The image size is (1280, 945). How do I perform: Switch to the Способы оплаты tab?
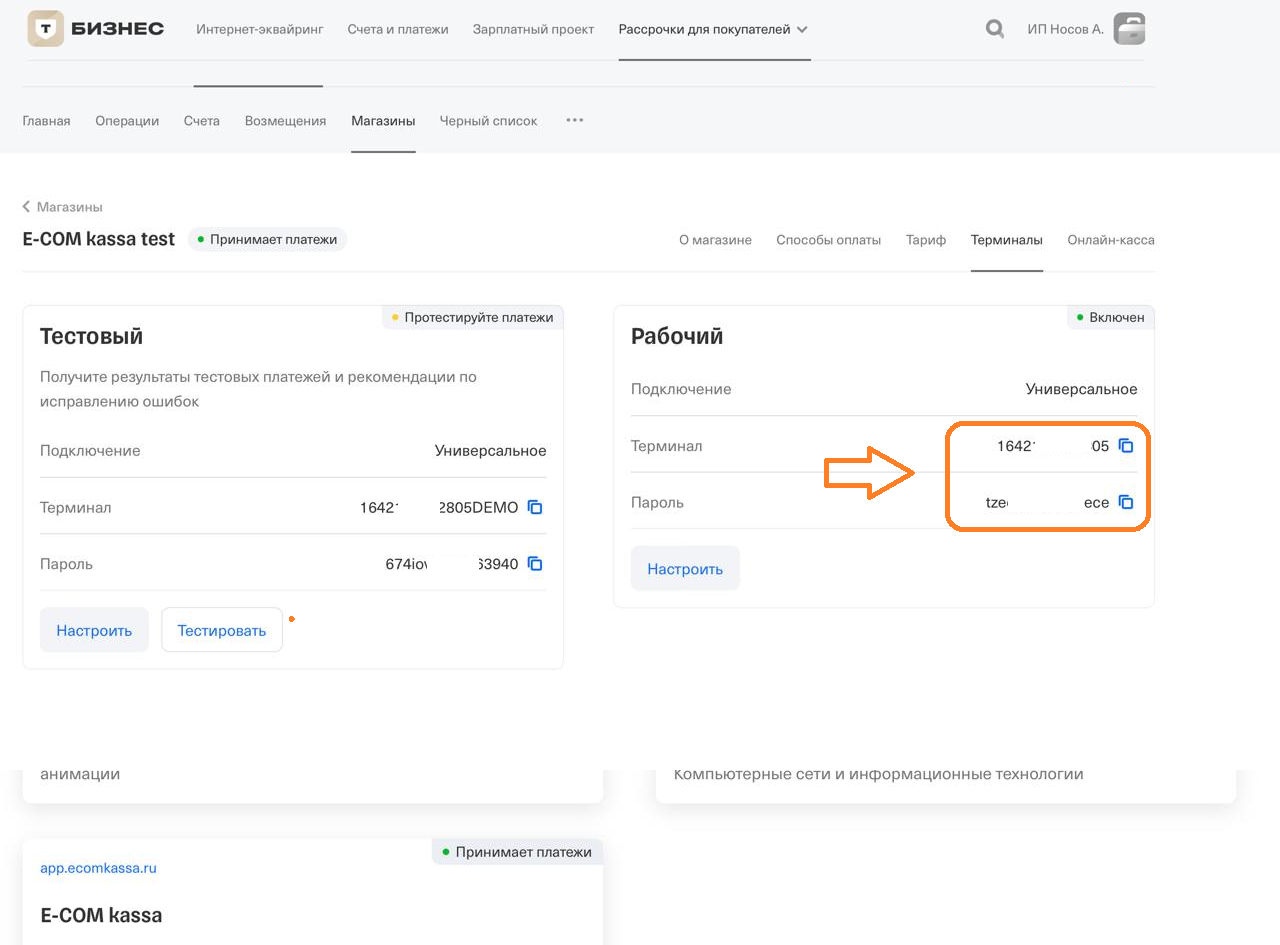pos(828,240)
